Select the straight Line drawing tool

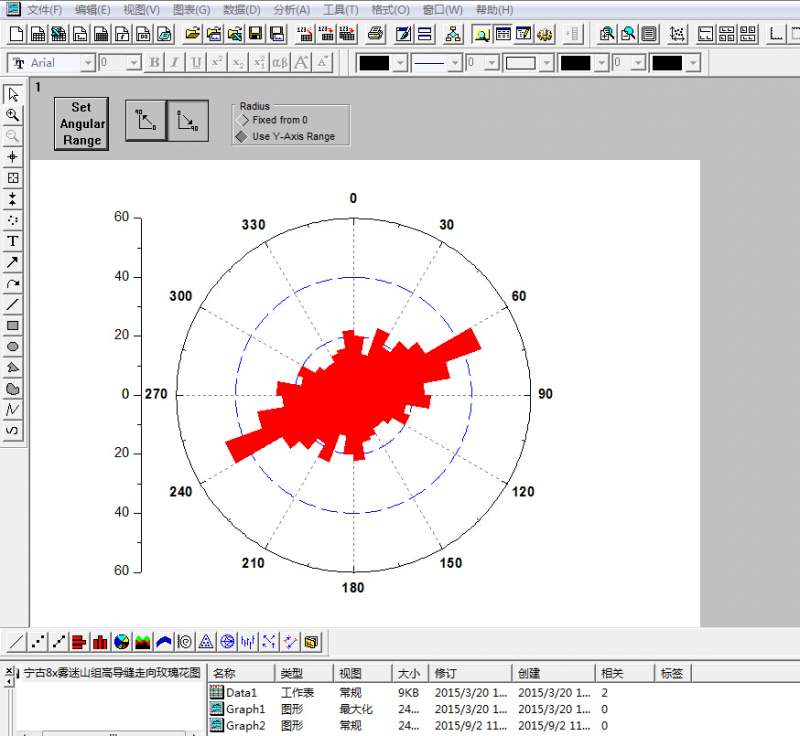pos(13,304)
